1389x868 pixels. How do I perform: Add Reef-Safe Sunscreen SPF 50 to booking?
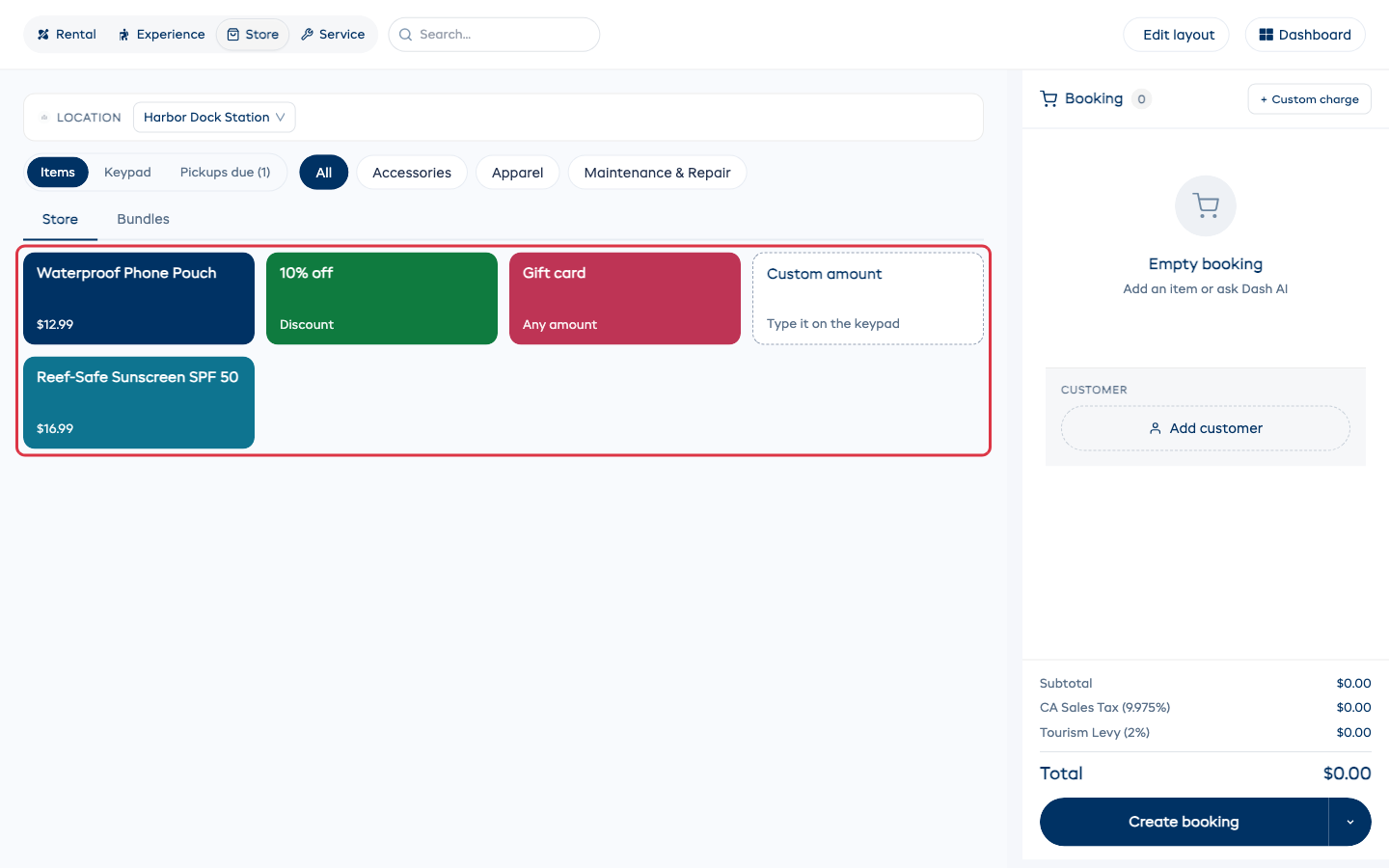click(139, 402)
